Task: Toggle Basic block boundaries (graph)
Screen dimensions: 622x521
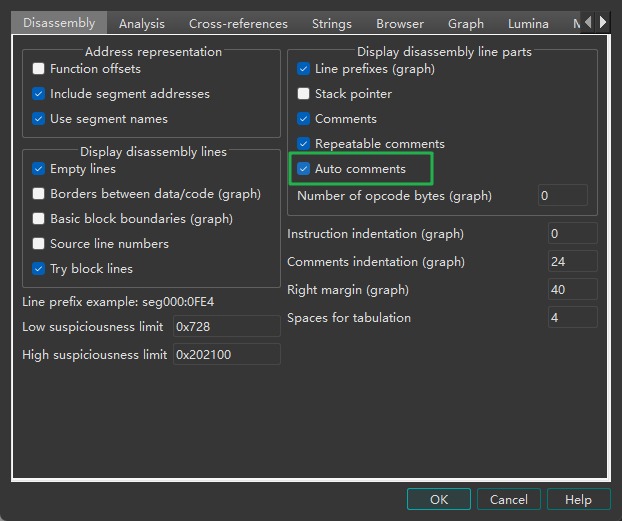Action: [39, 219]
